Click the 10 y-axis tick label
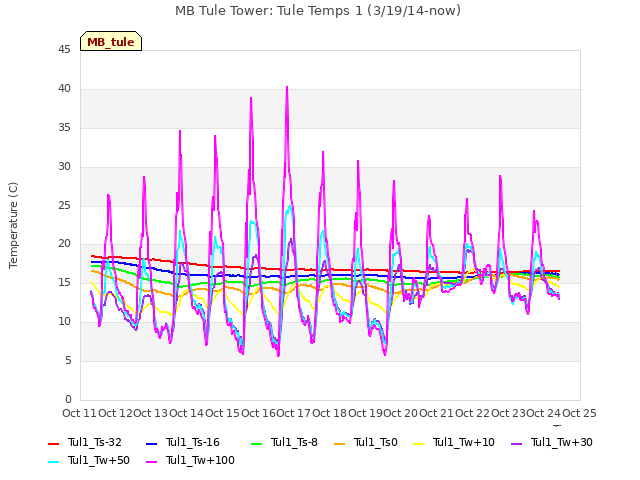Image resolution: width=640 pixels, height=480 pixels. click(64, 322)
